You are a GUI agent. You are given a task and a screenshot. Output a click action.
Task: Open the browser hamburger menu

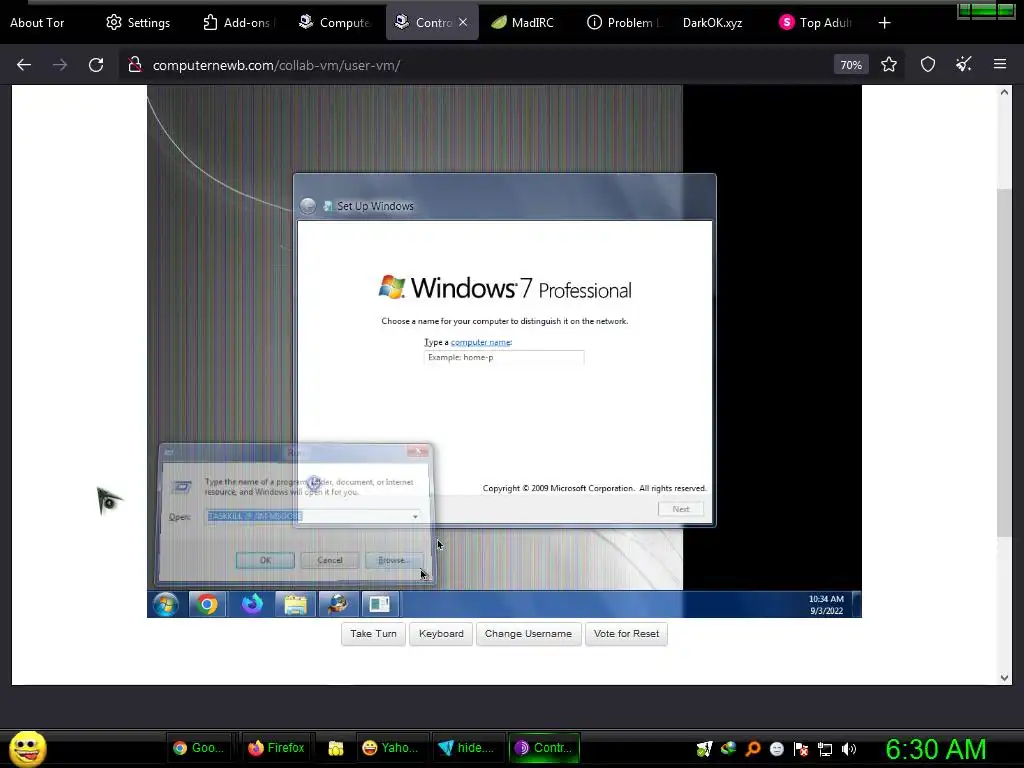coord(1000,65)
